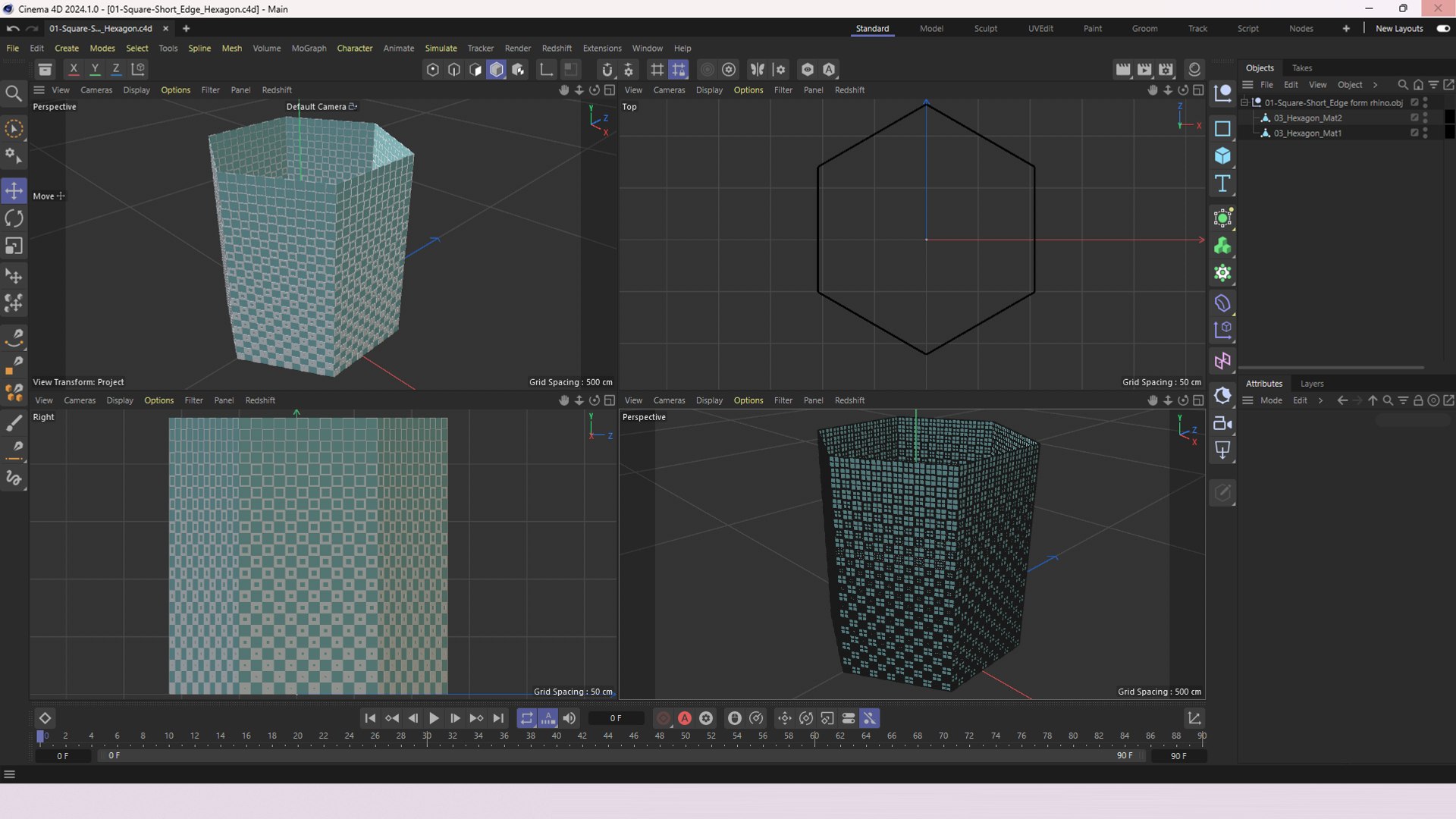
Task: Toggle Autokeying red A button
Action: point(685,718)
